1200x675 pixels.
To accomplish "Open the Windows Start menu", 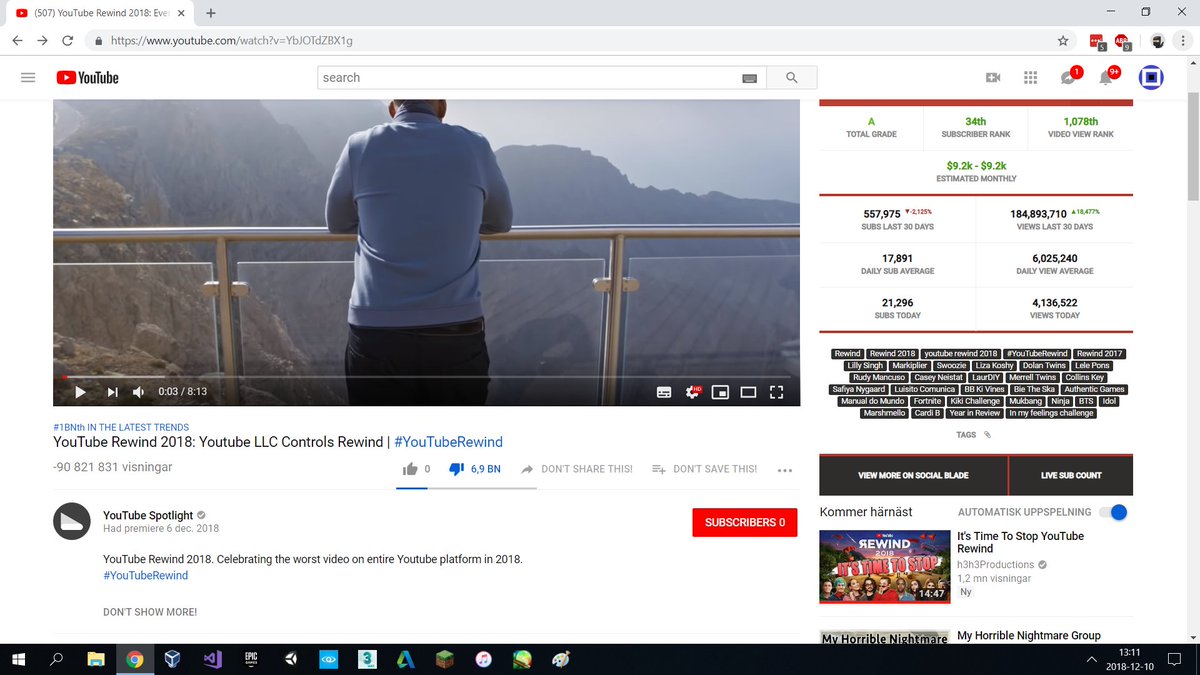I will (19, 659).
